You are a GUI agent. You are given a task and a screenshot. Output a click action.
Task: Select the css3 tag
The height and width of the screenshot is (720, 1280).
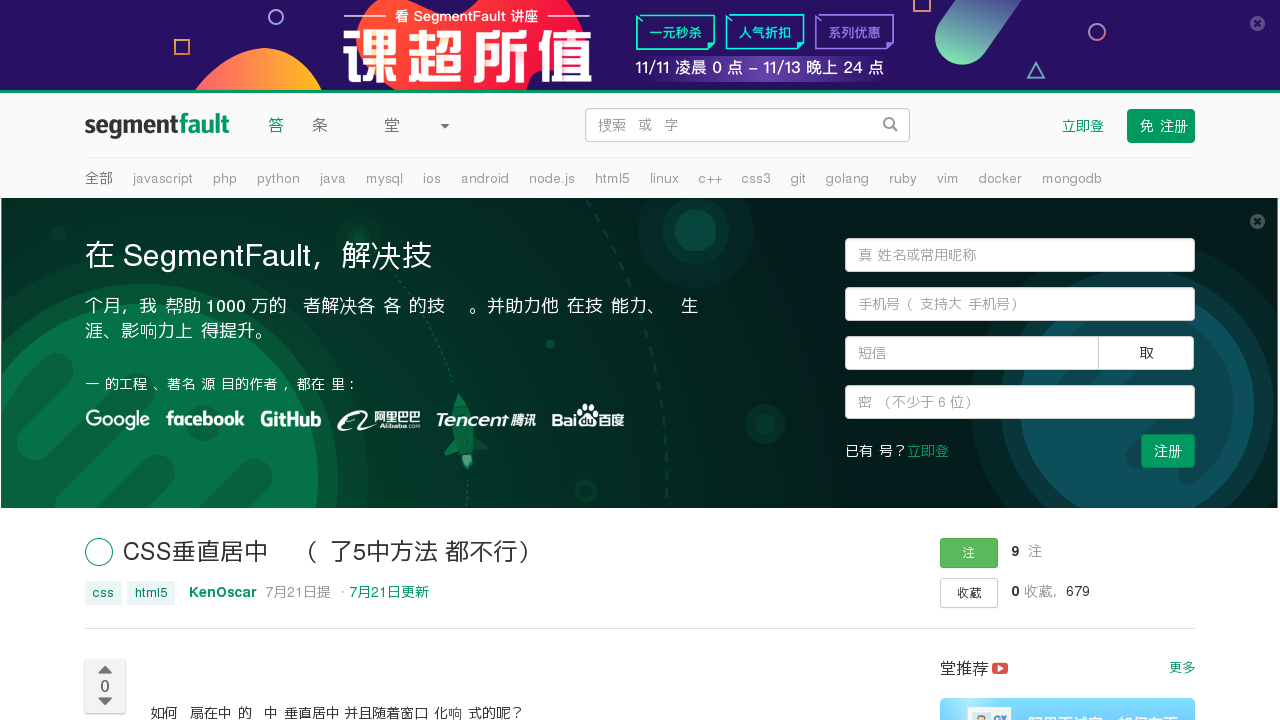click(756, 178)
